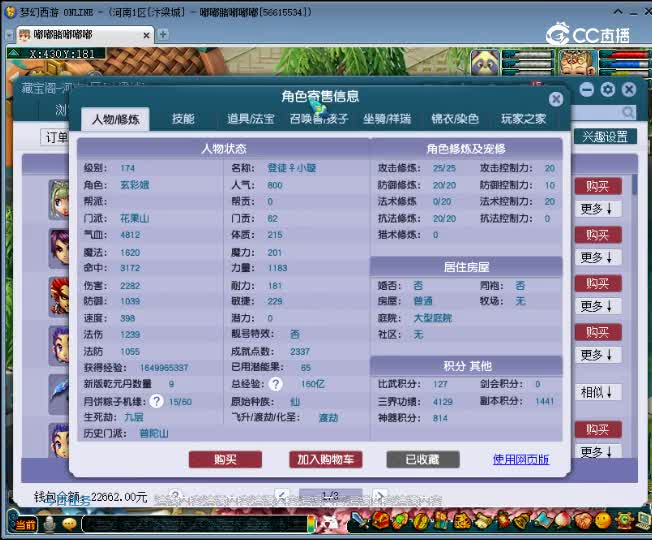Screen dimensions: 652x540
Task: Open the 使用网页版 link
Action: [521, 459]
